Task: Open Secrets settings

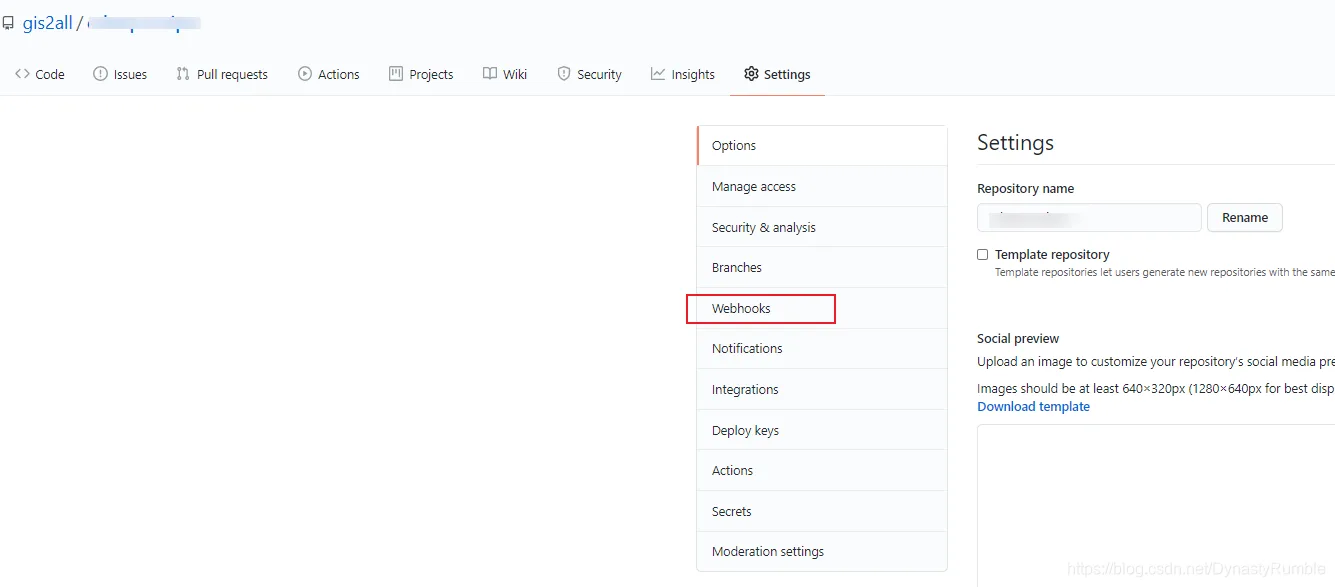Action: tap(822, 512)
